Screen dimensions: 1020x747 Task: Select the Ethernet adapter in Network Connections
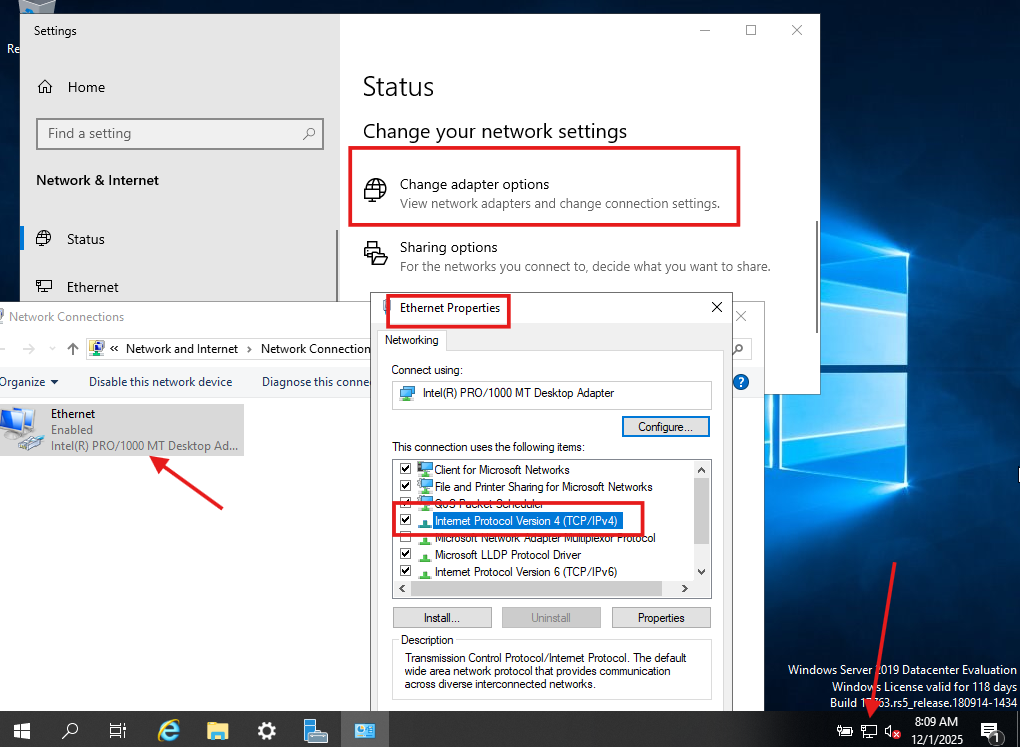click(x=122, y=429)
